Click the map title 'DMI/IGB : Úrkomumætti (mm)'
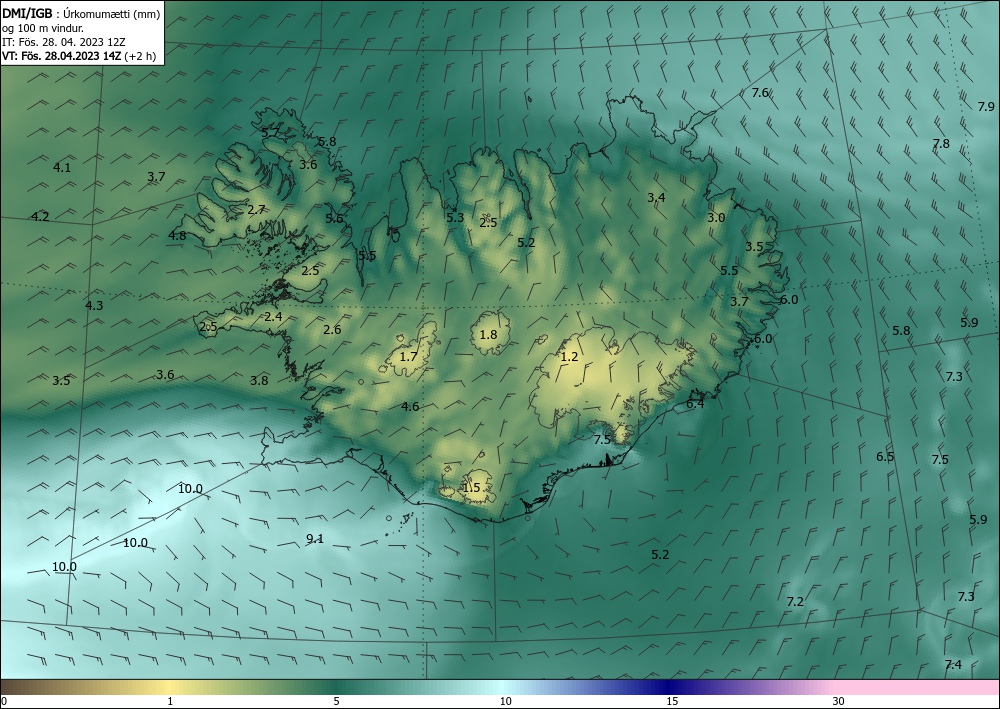The width and height of the screenshot is (1000, 709). click(x=81, y=13)
